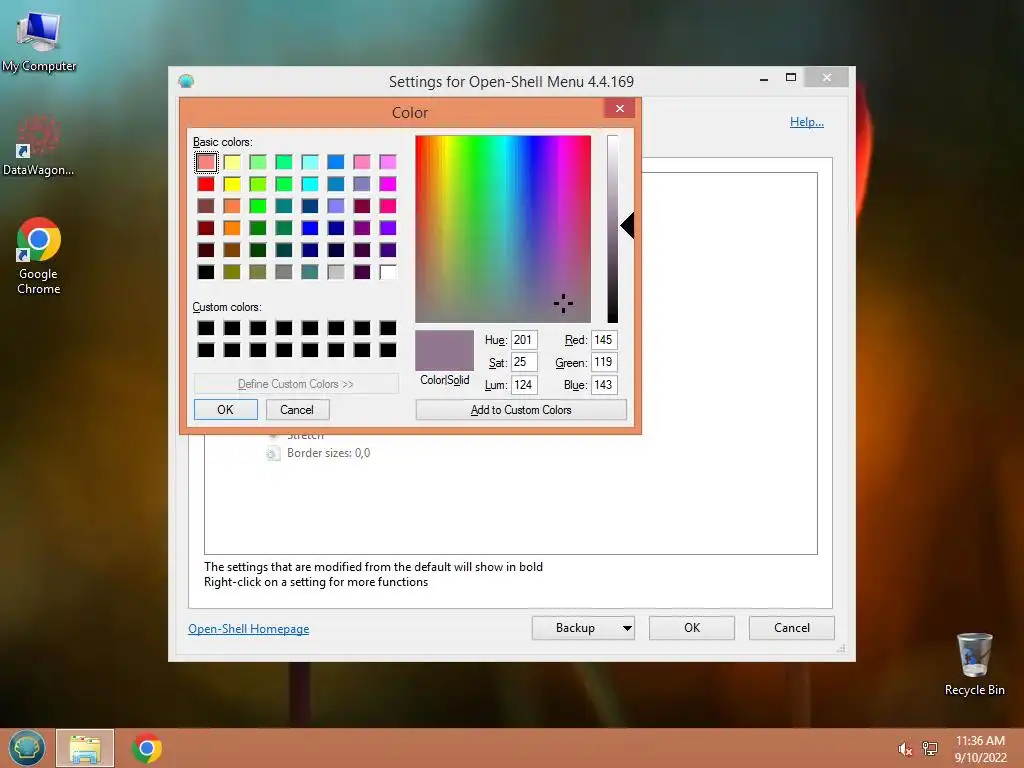1024x768 pixels.
Task: Click in the Green value field
Action: pos(604,362)
